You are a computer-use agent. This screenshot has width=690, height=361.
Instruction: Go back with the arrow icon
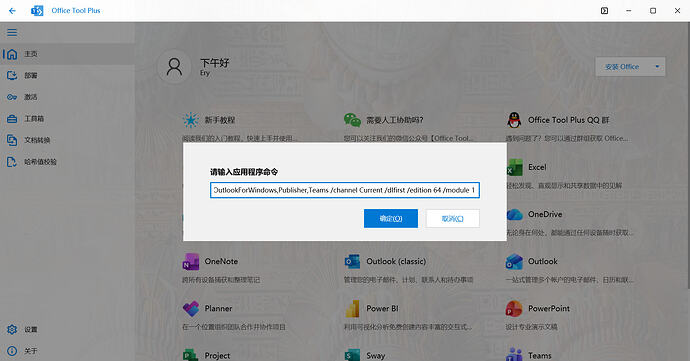(12, 11)
